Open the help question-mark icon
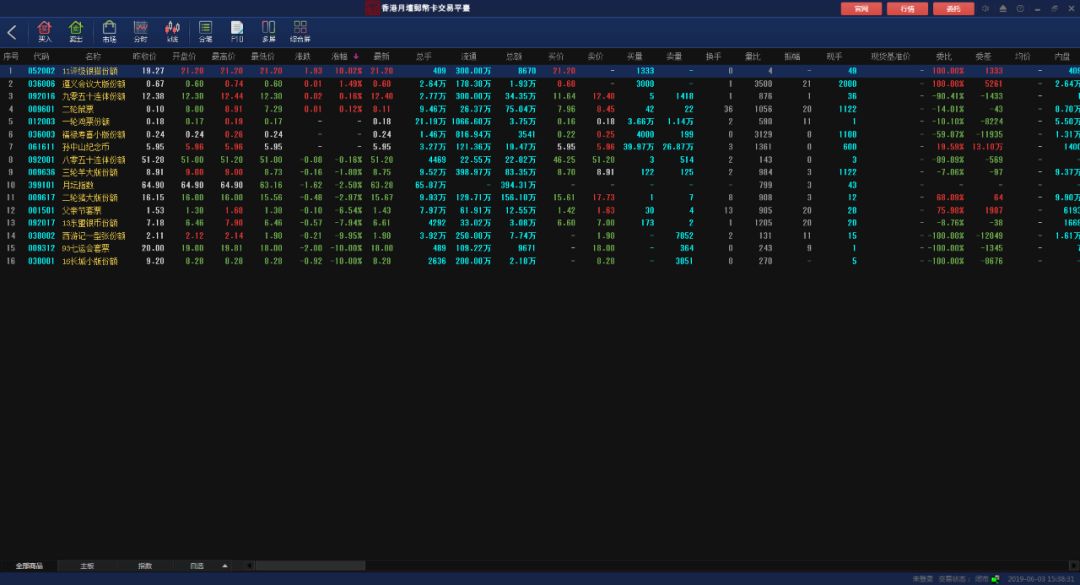Viewport: 1080px width, 585px height. (1020, 8)
